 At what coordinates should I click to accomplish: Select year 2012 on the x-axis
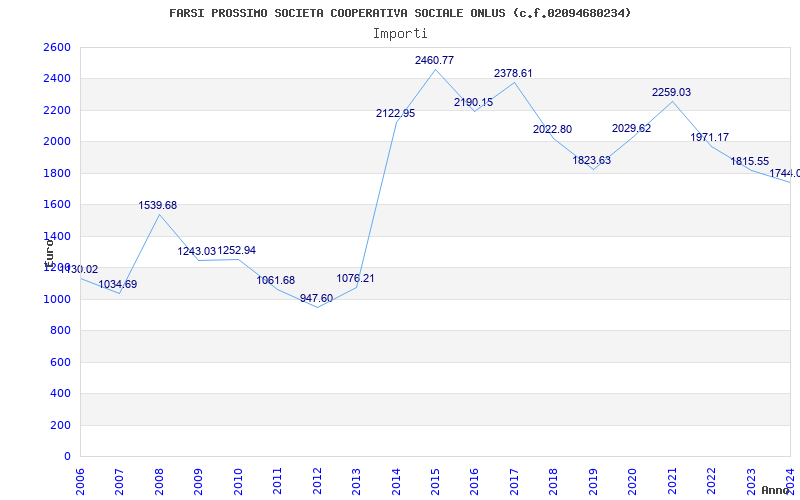pos(318,479)
